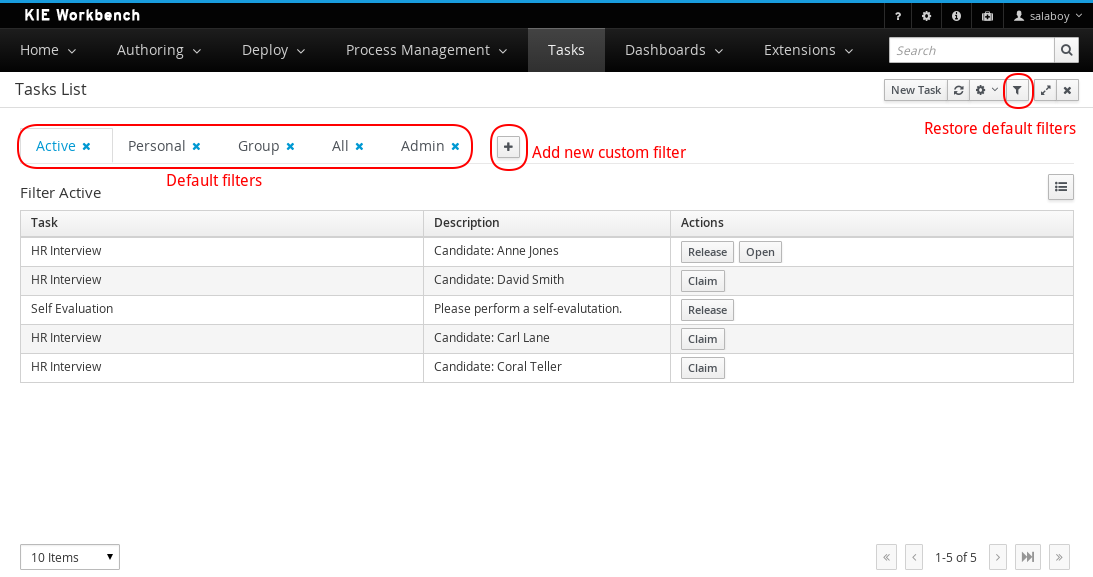1093x577 pixels.
Task: Switch to the Group filter tab
Action: tap(259, 146)
